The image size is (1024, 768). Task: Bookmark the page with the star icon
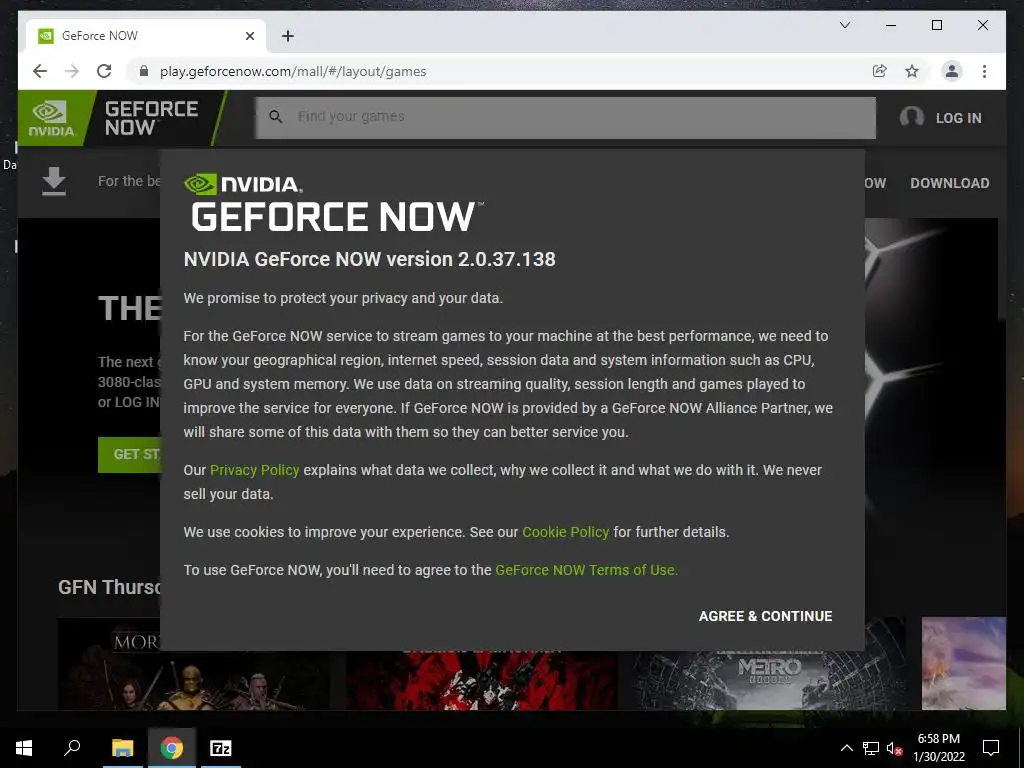(912, 71)
